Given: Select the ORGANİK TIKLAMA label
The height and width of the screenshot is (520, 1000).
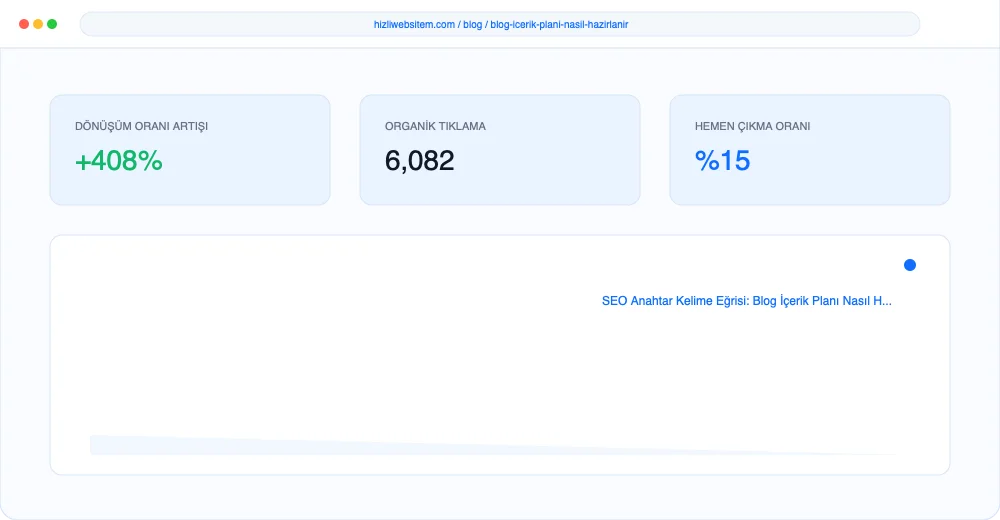Looking at the screenshot, I should pos(435,126).
